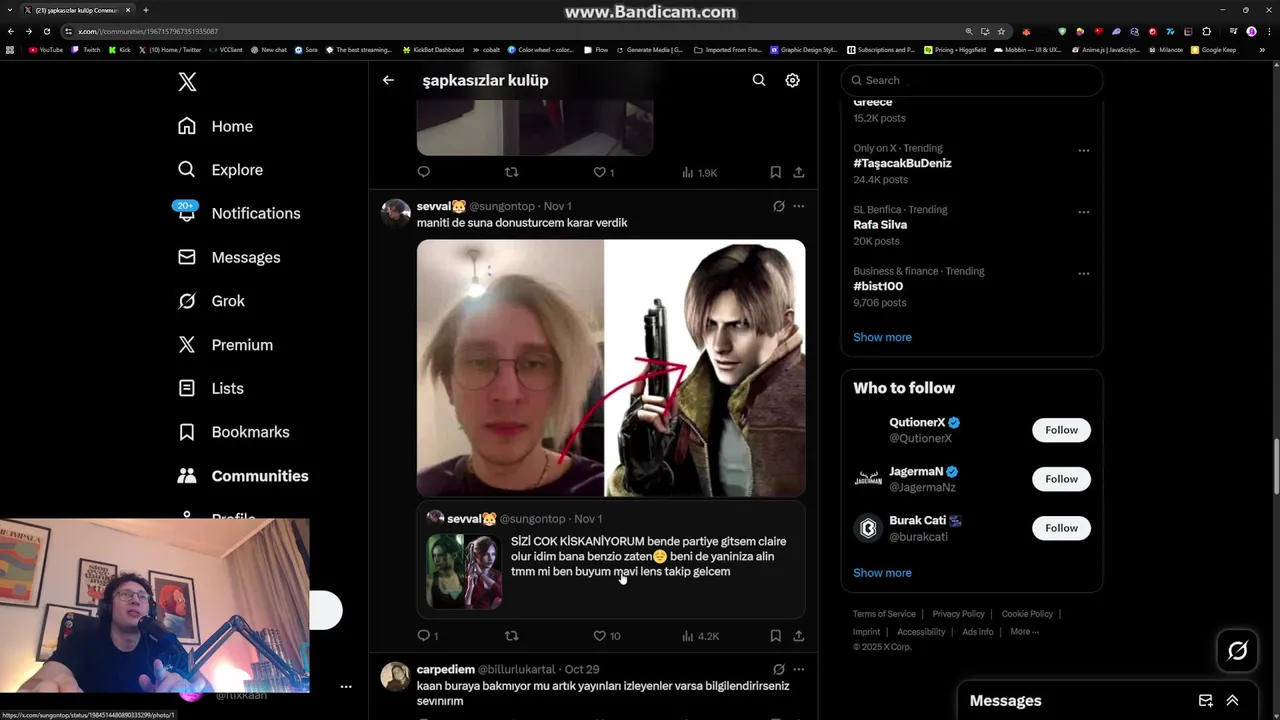Click Show more under Who to follow
Viewport: 1280px width, 720px height.
pos(882,573)
